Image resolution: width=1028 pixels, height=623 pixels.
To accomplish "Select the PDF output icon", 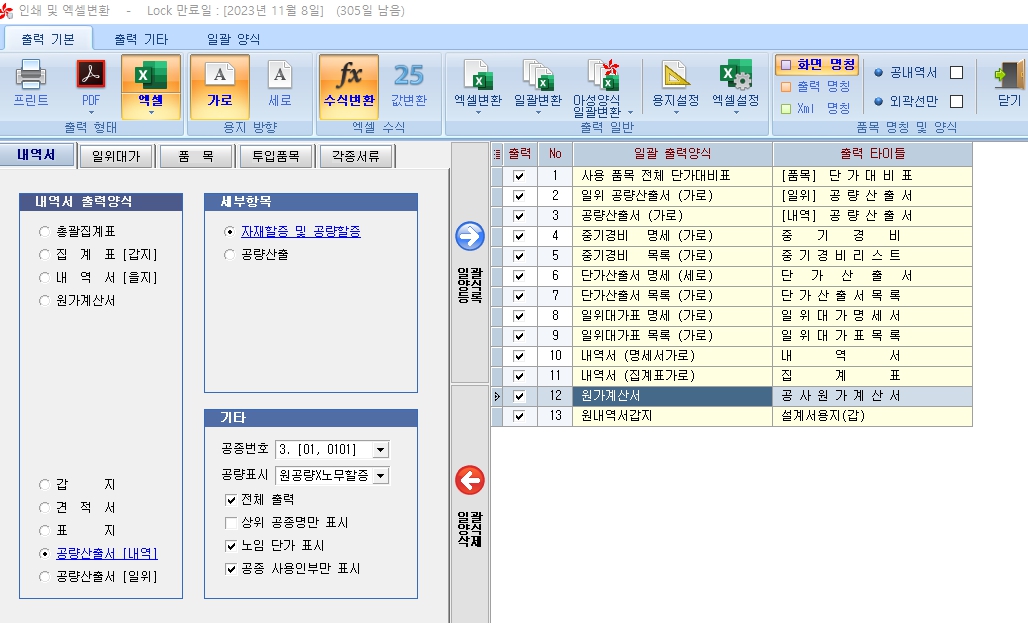I will 91,78.
